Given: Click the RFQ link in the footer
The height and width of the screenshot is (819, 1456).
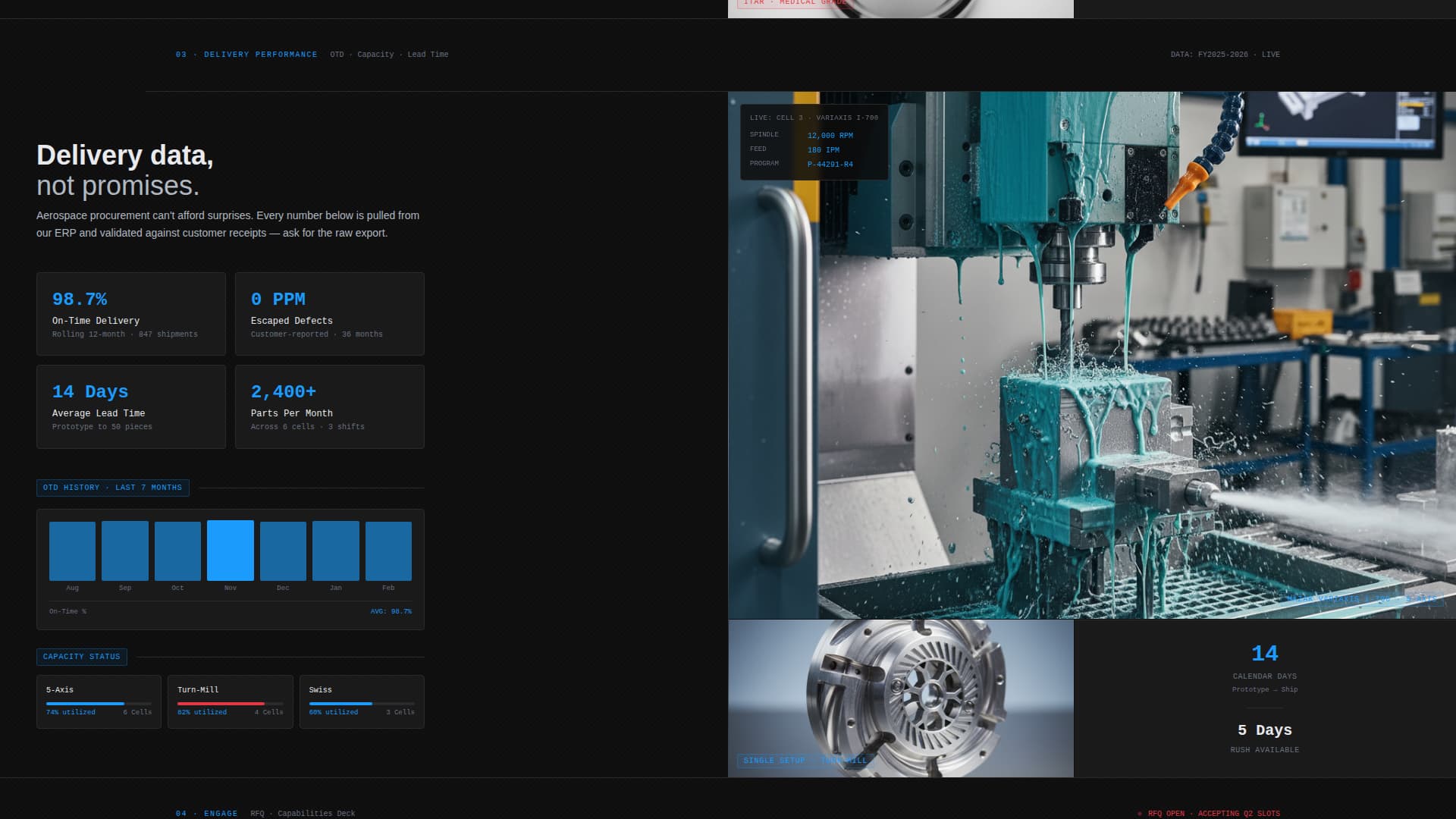Looking at the screenshot, I should (256, 813).
